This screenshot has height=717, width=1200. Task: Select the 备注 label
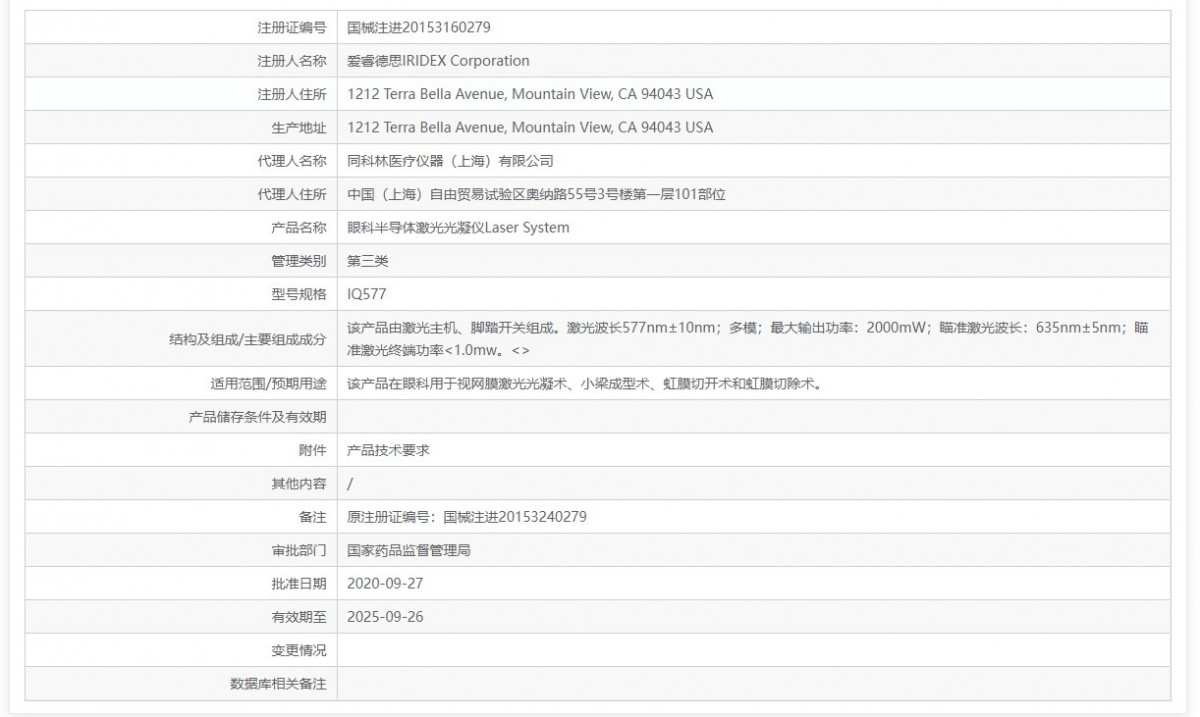313,516
